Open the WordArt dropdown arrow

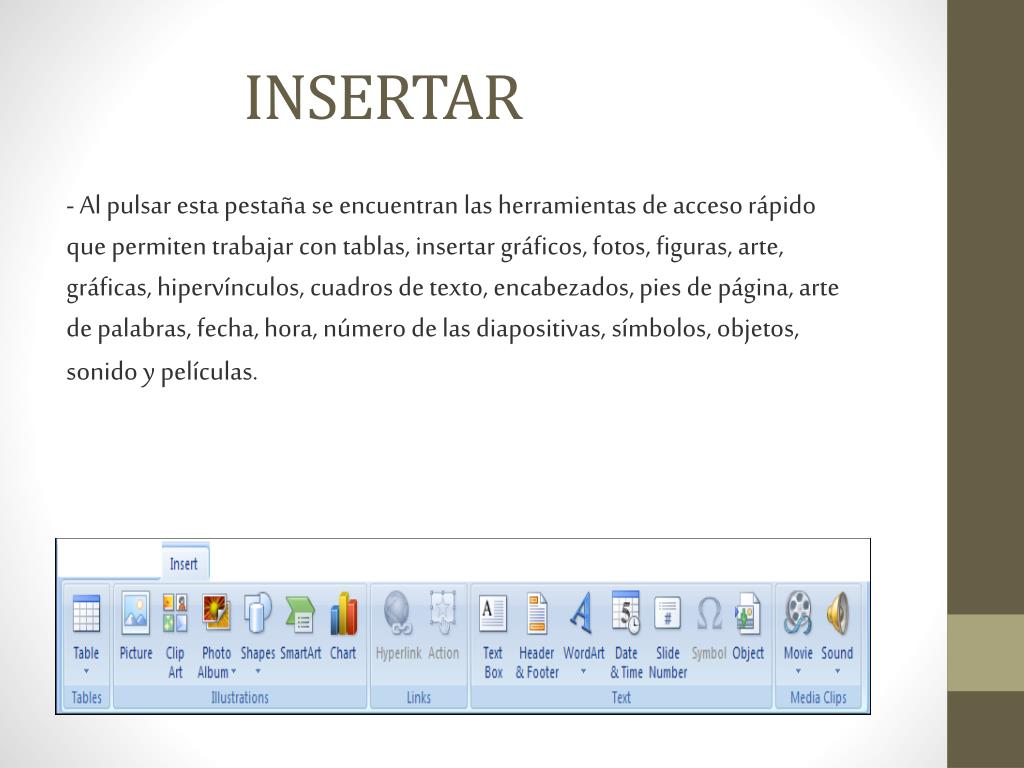tap(583, 671)
